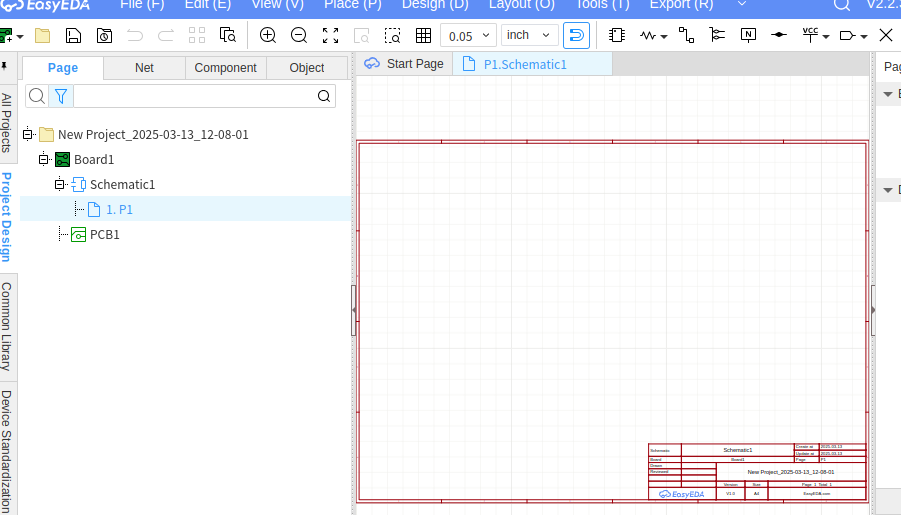Screen dimensions: 901x515
Task: Toggle the grid display icon
Action: click(x=423, y=36)
